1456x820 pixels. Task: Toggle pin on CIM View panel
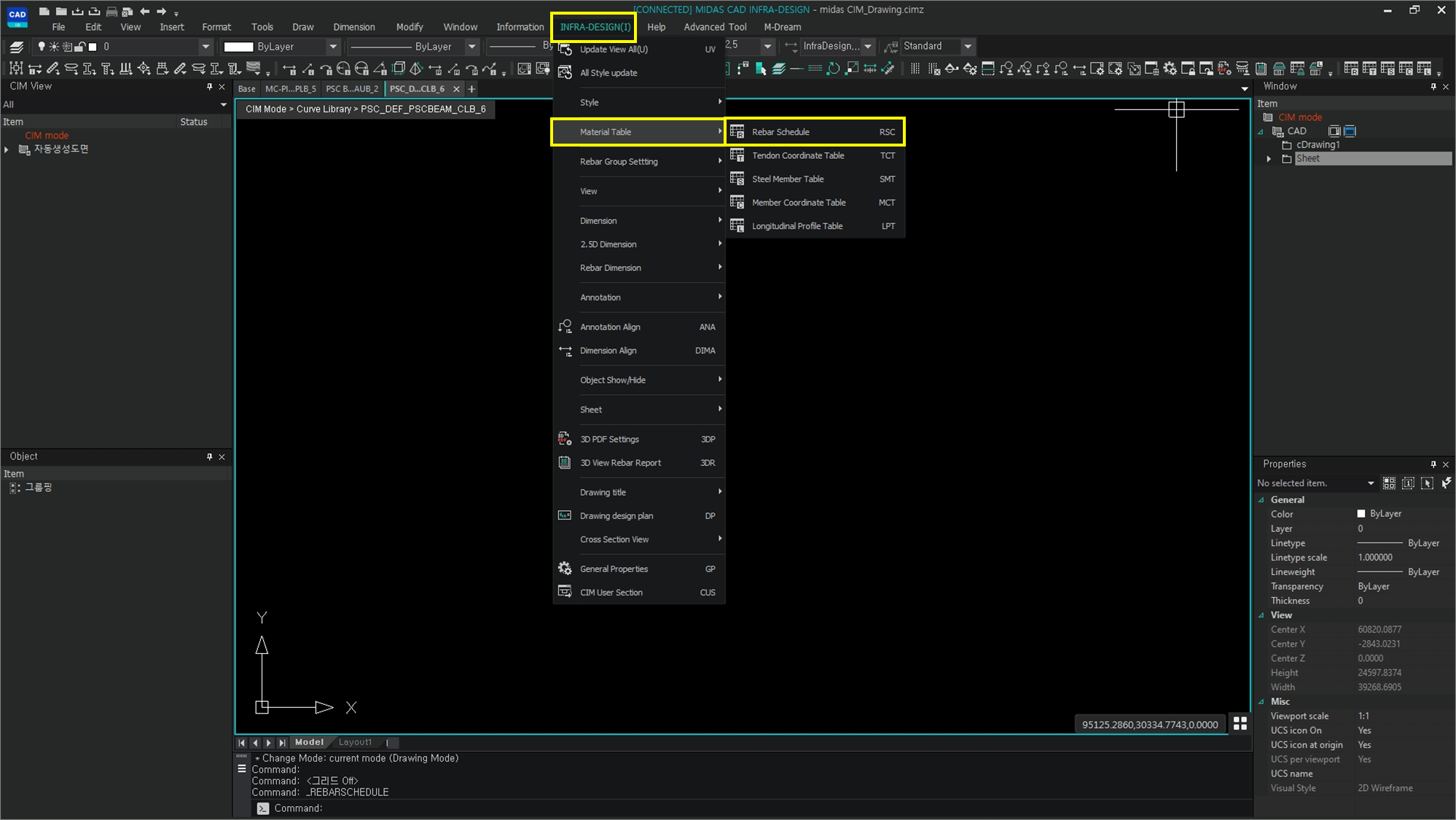[209, 87]
